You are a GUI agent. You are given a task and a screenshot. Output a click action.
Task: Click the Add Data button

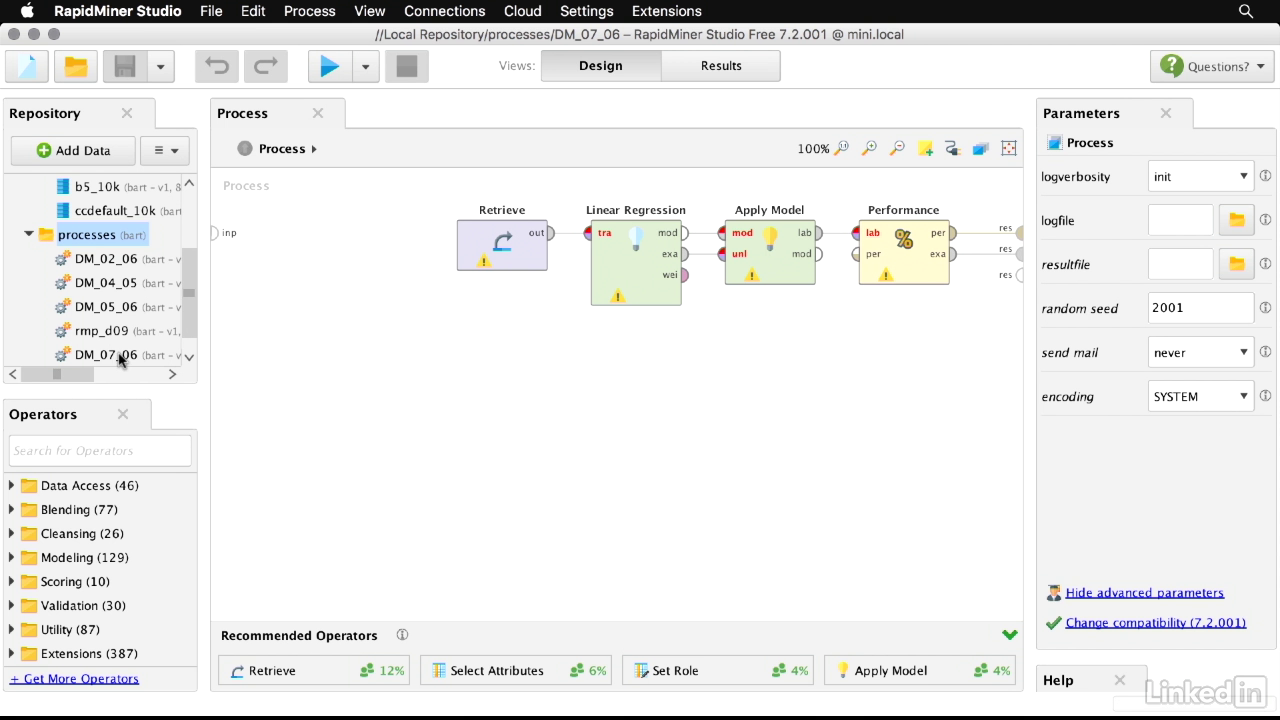pos(73,150)
